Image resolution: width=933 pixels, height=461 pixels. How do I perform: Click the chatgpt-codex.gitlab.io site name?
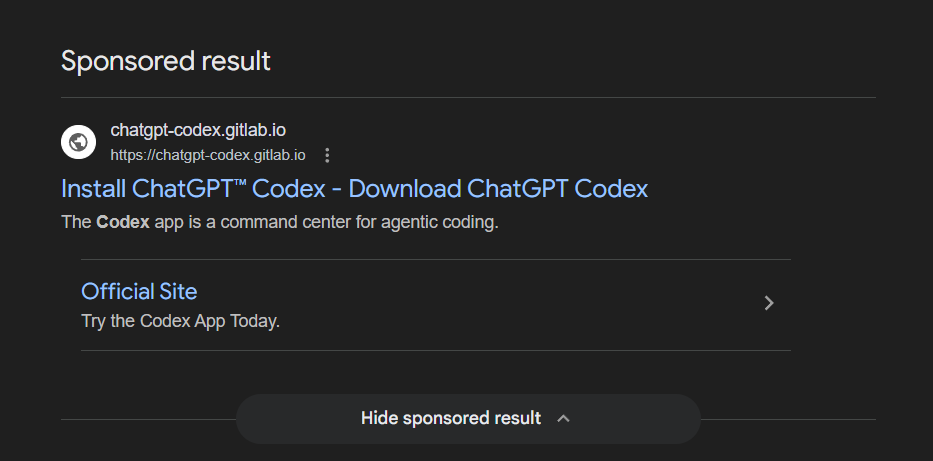[198, 131]
